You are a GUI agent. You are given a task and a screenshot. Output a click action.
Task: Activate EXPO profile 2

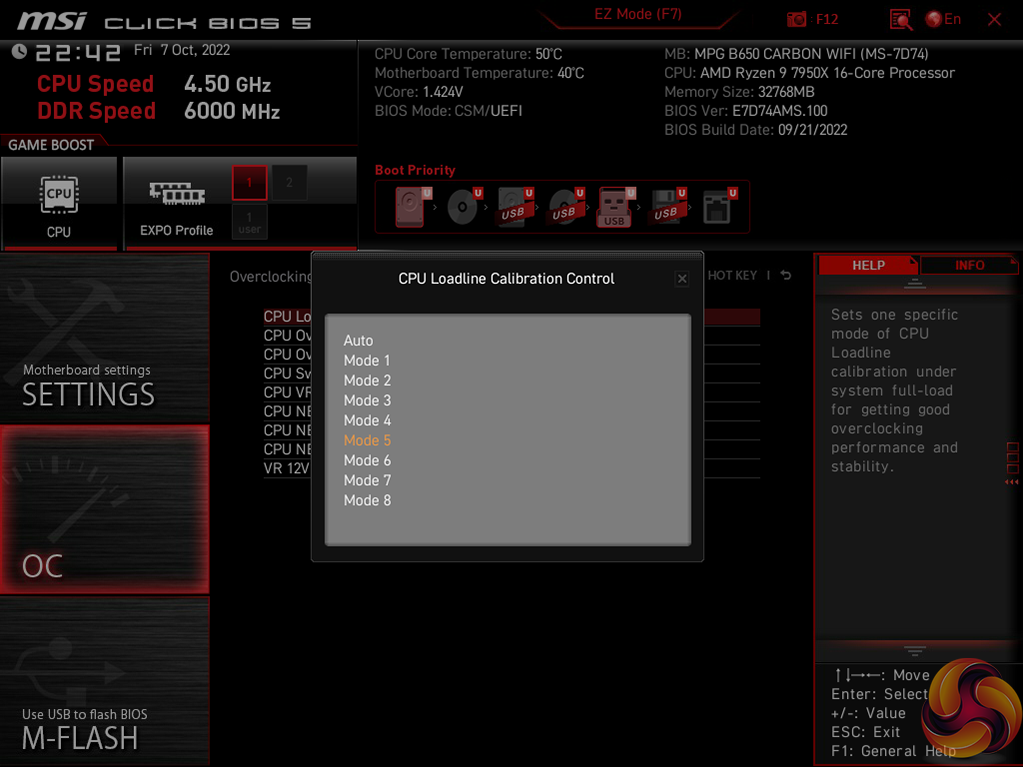(289, 183)
